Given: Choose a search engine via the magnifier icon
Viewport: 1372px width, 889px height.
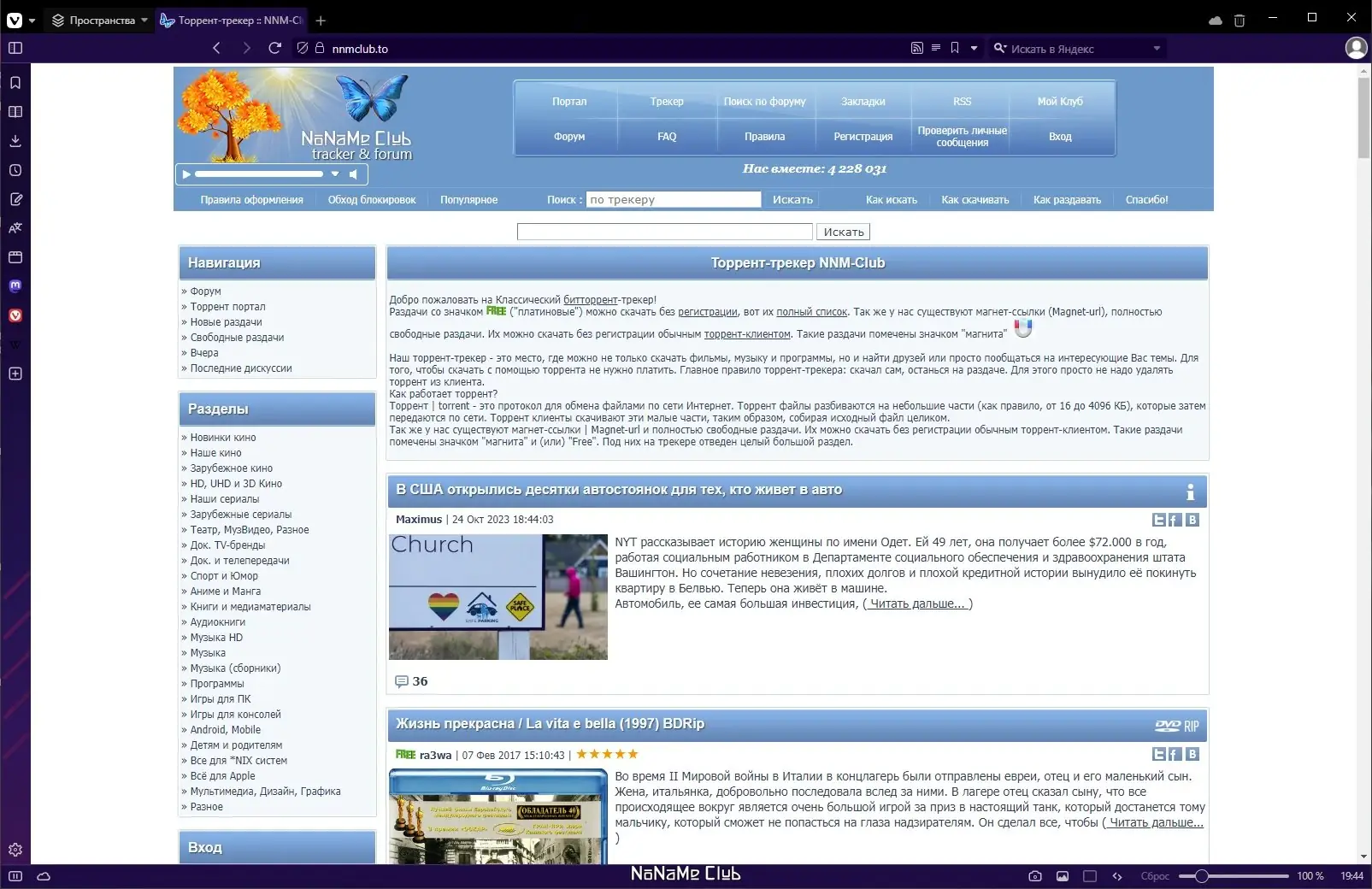Looking at the screenshot, I should tap(999, 49).
